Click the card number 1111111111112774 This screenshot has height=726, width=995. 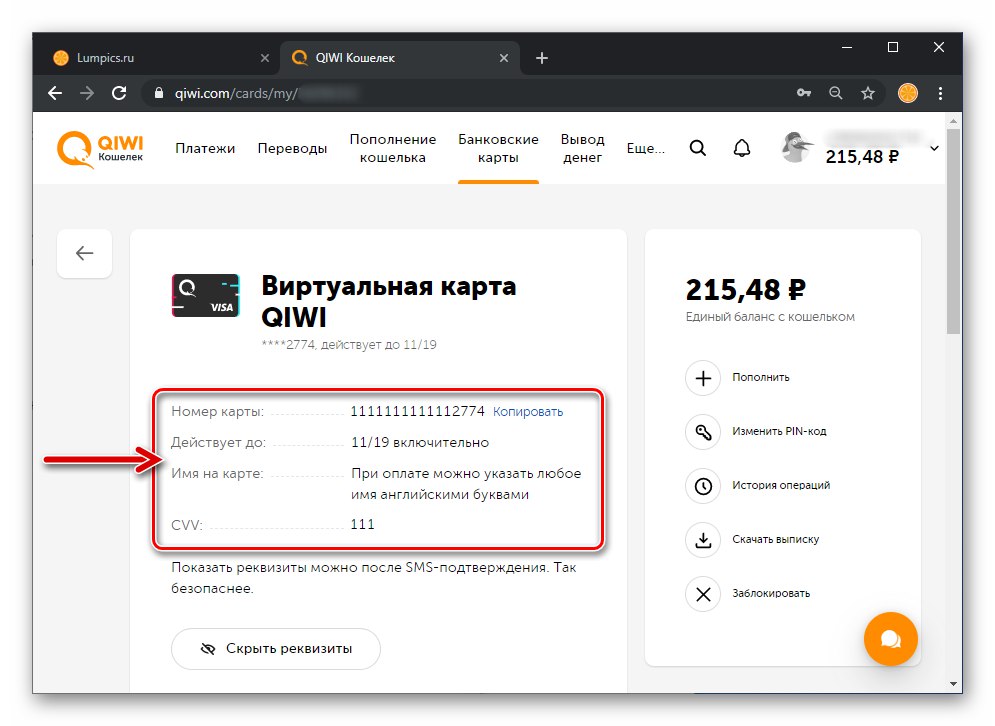418,411
